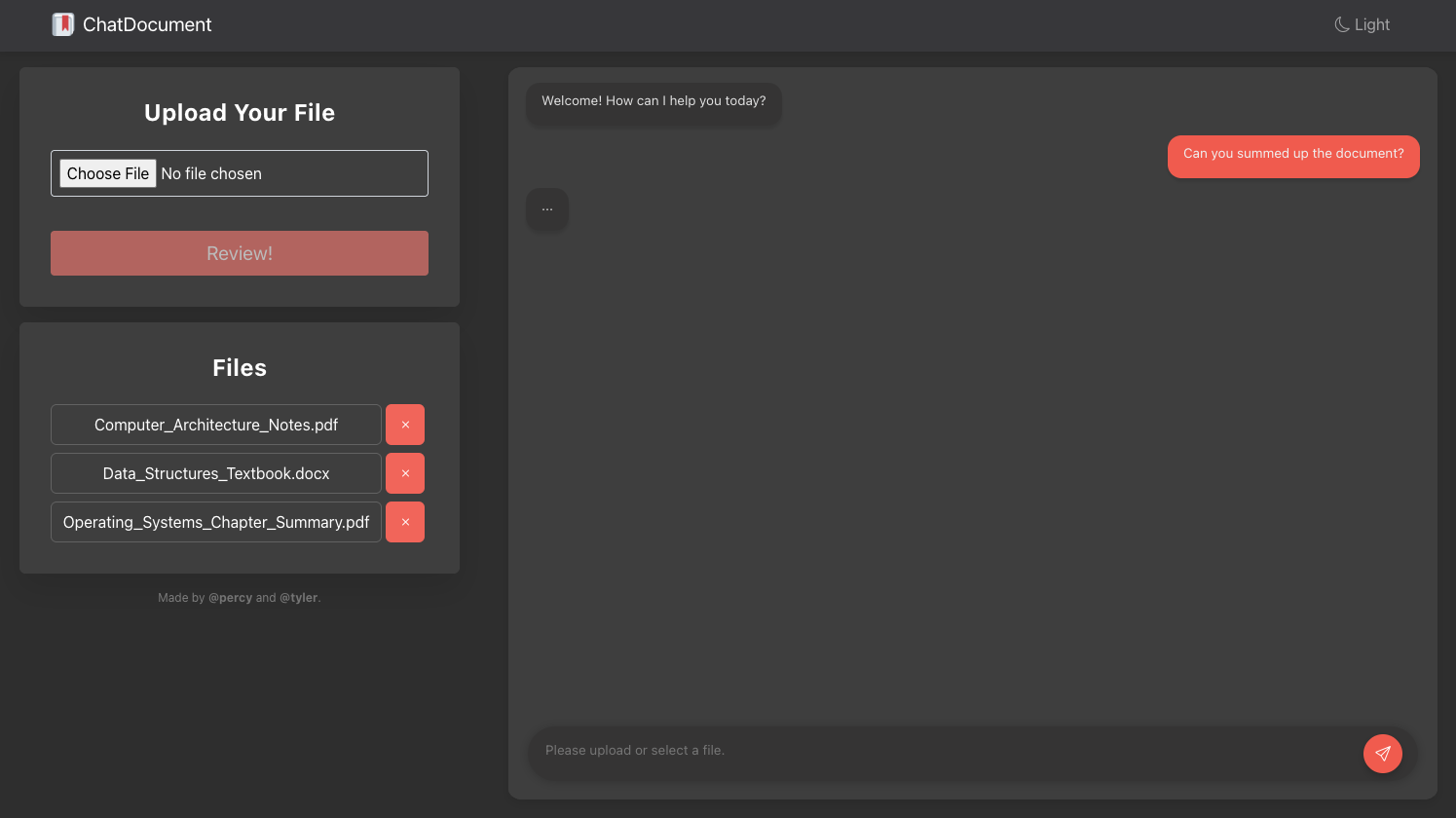This screenshot has width=1456, height=818.
Task: Delete Operating_Systems_Chapter_Summary.pdf via X button
Action: coord(405,522)
